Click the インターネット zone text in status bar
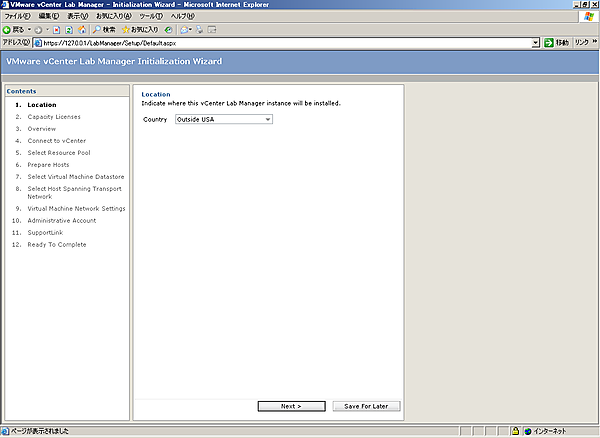 pos(550,431)
